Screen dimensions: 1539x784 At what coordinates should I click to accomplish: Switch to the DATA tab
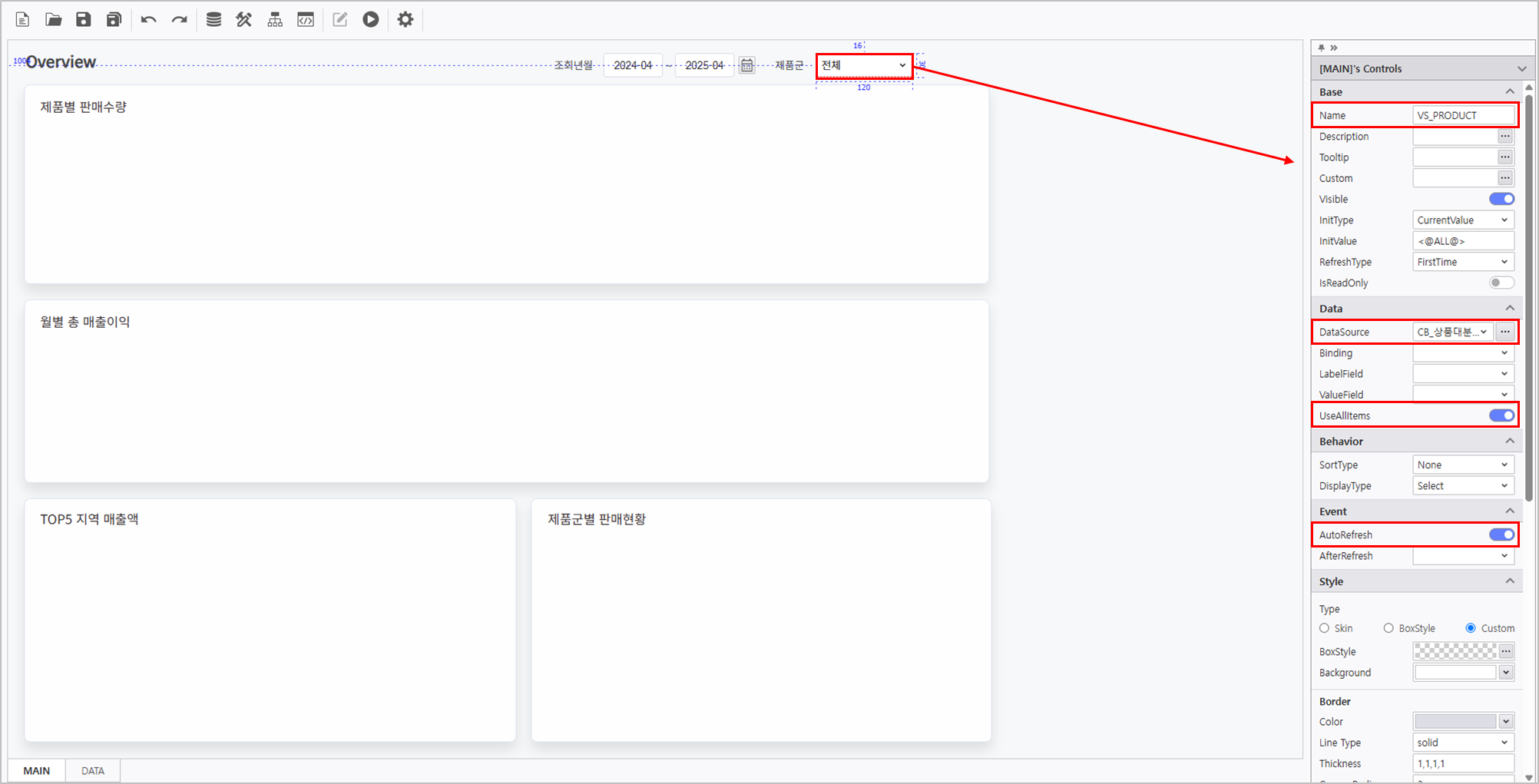click(93, 771)
